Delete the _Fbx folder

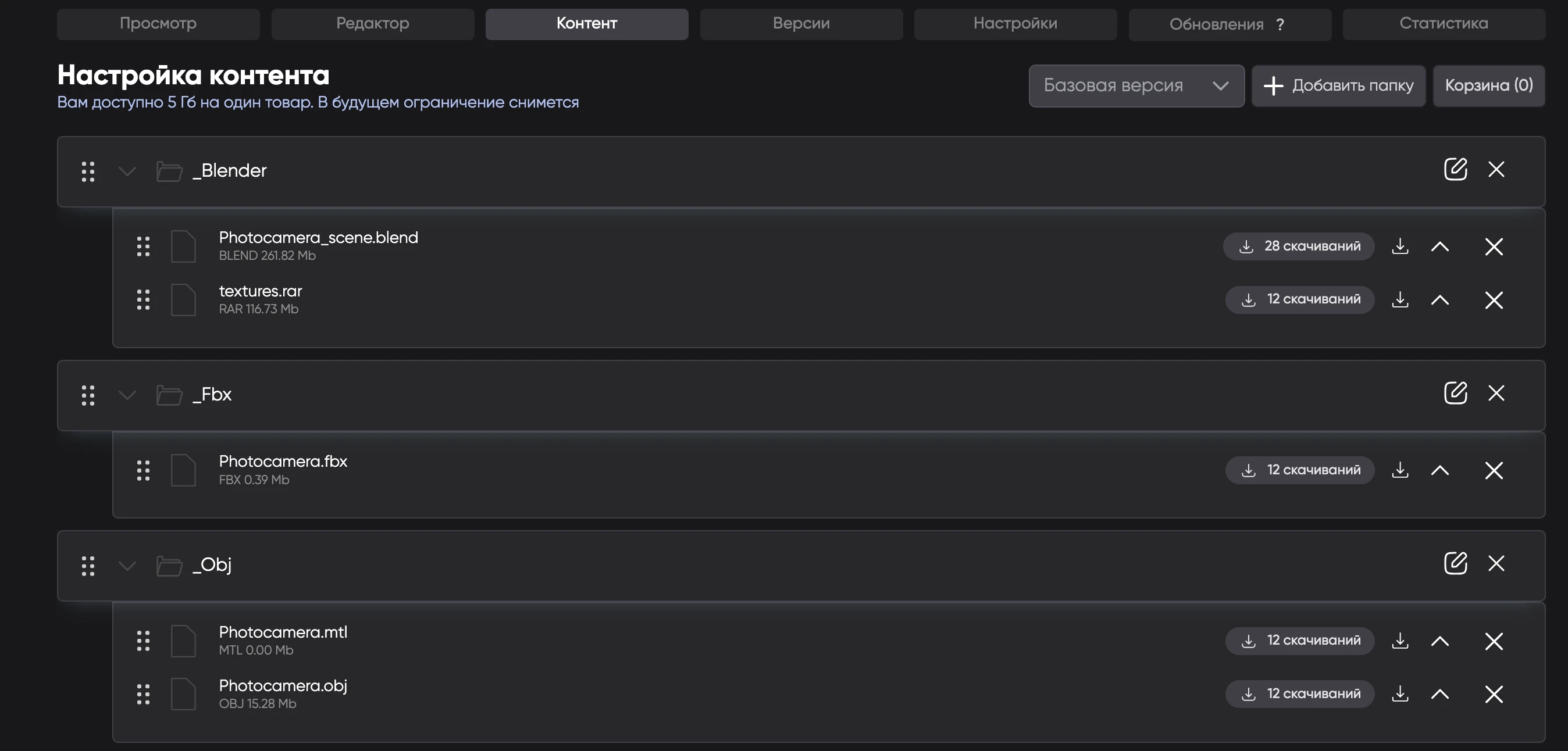tap(1496, 393)
